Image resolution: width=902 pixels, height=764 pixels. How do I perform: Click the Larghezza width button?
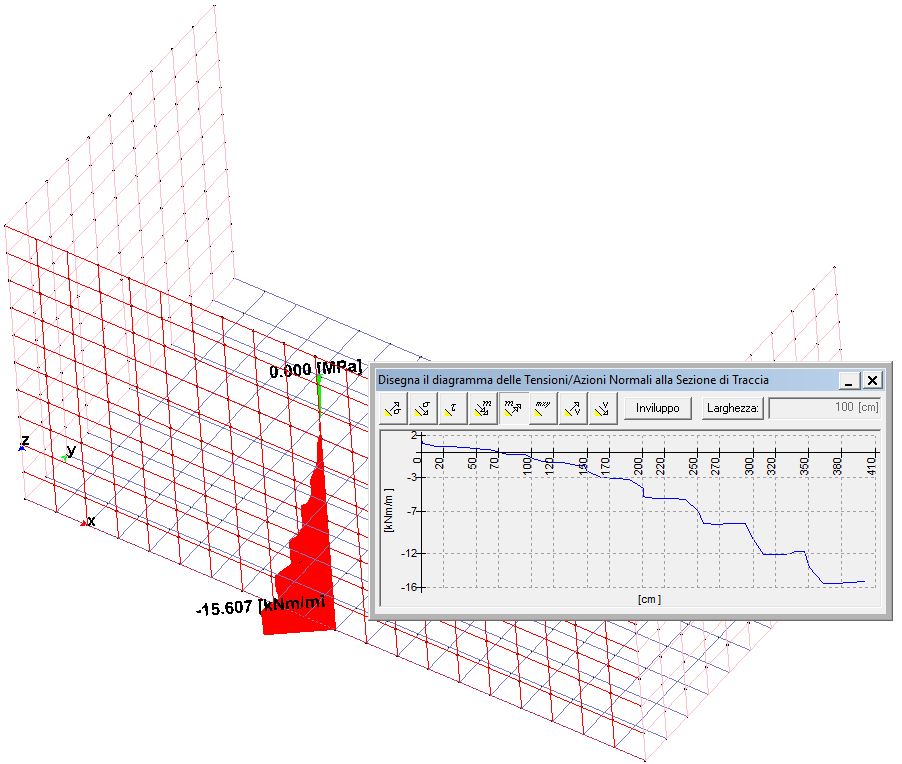pyautogui.click(x=732, y=408)
